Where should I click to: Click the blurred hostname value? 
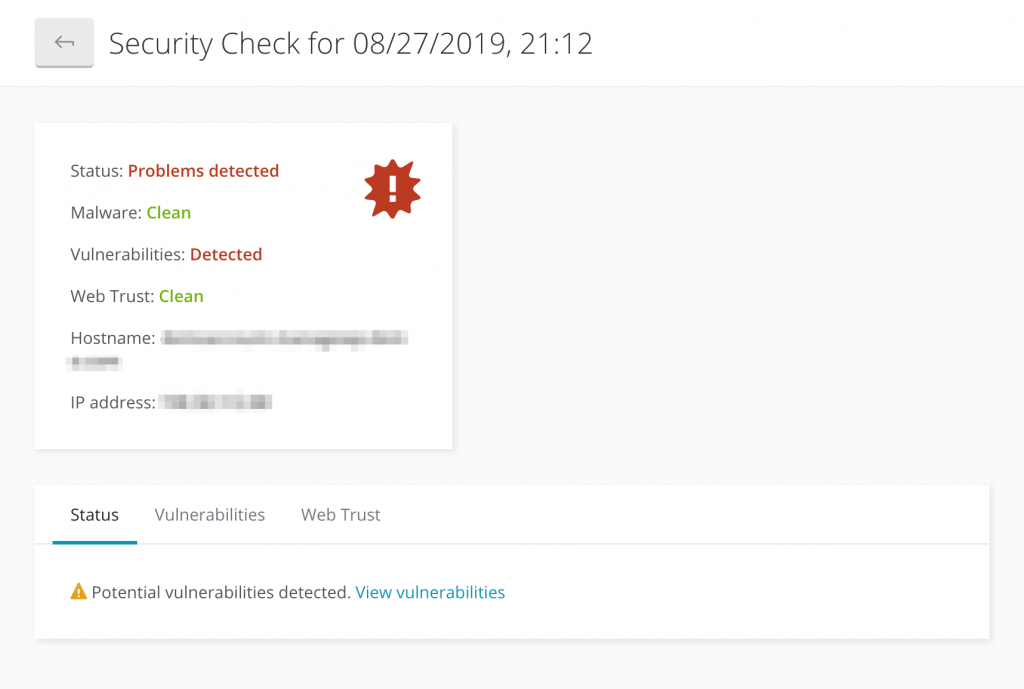coord(285,339)
